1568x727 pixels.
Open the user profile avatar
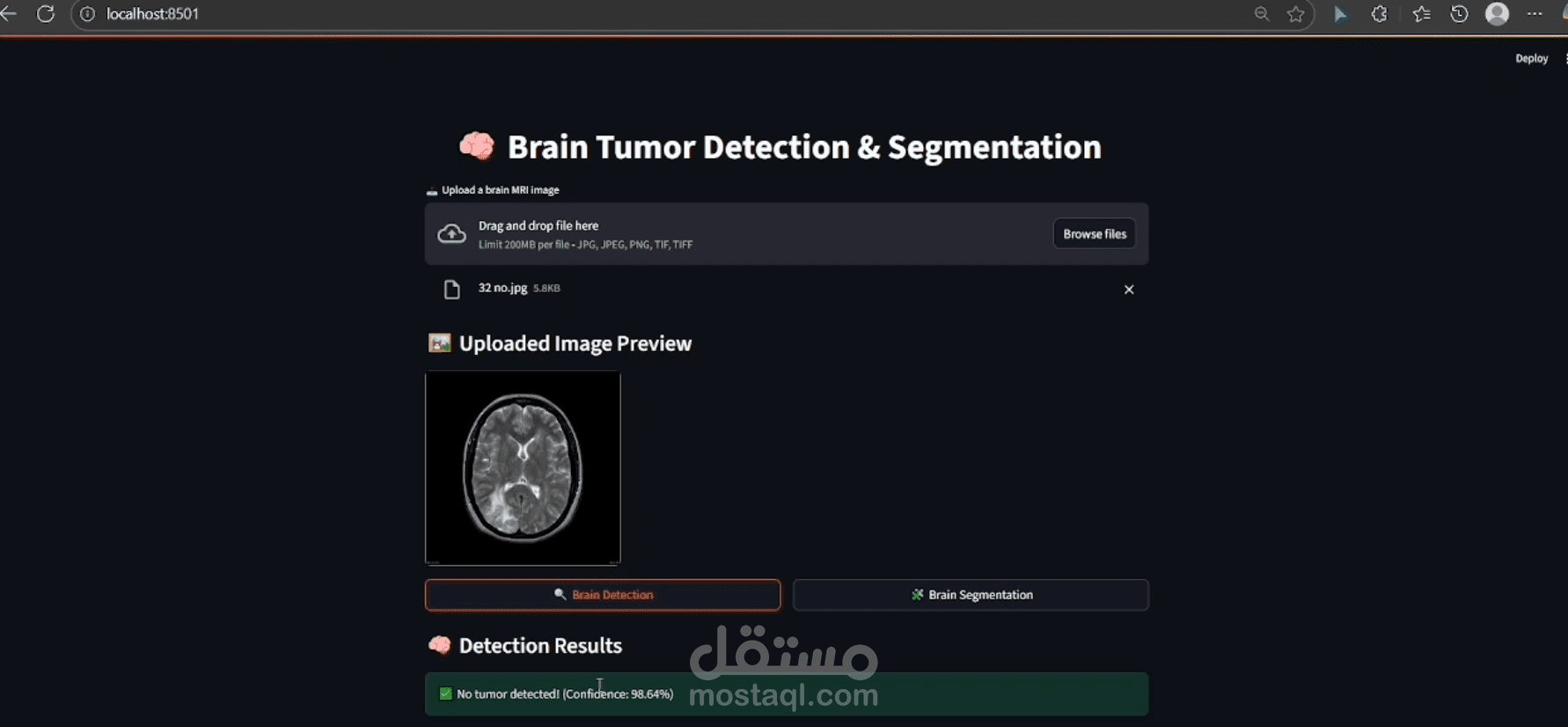(1497, 13)
